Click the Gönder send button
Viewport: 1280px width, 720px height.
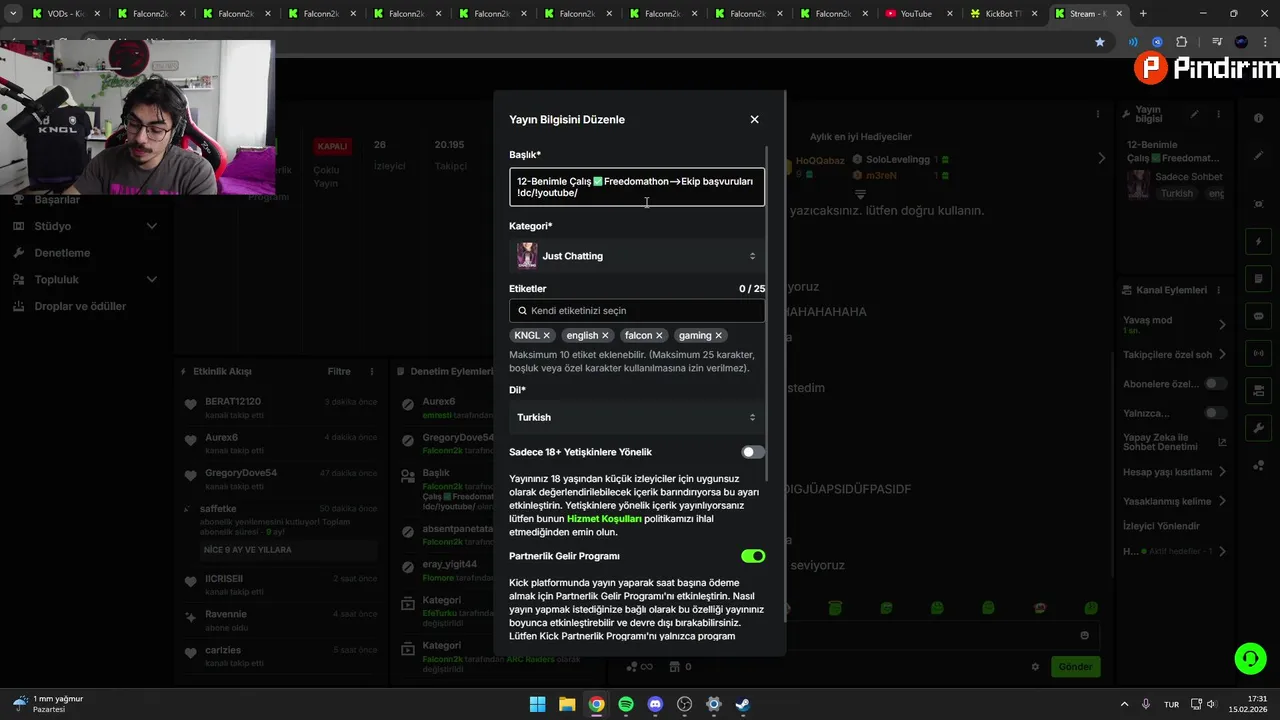click(1075, 667)
